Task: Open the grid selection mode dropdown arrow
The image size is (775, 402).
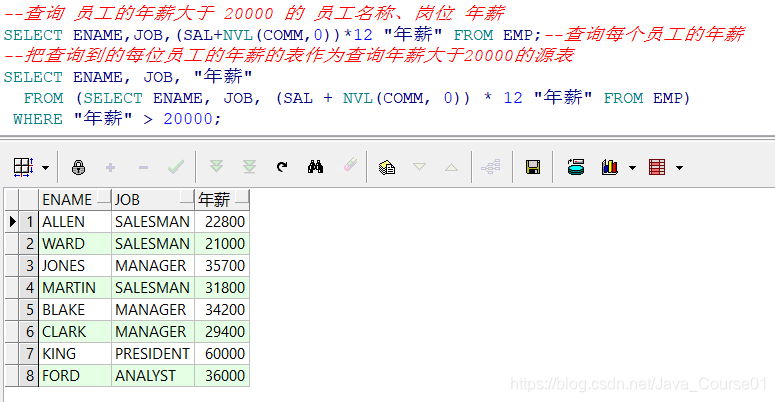Action: pyautogui.click(x=45, y=168)
